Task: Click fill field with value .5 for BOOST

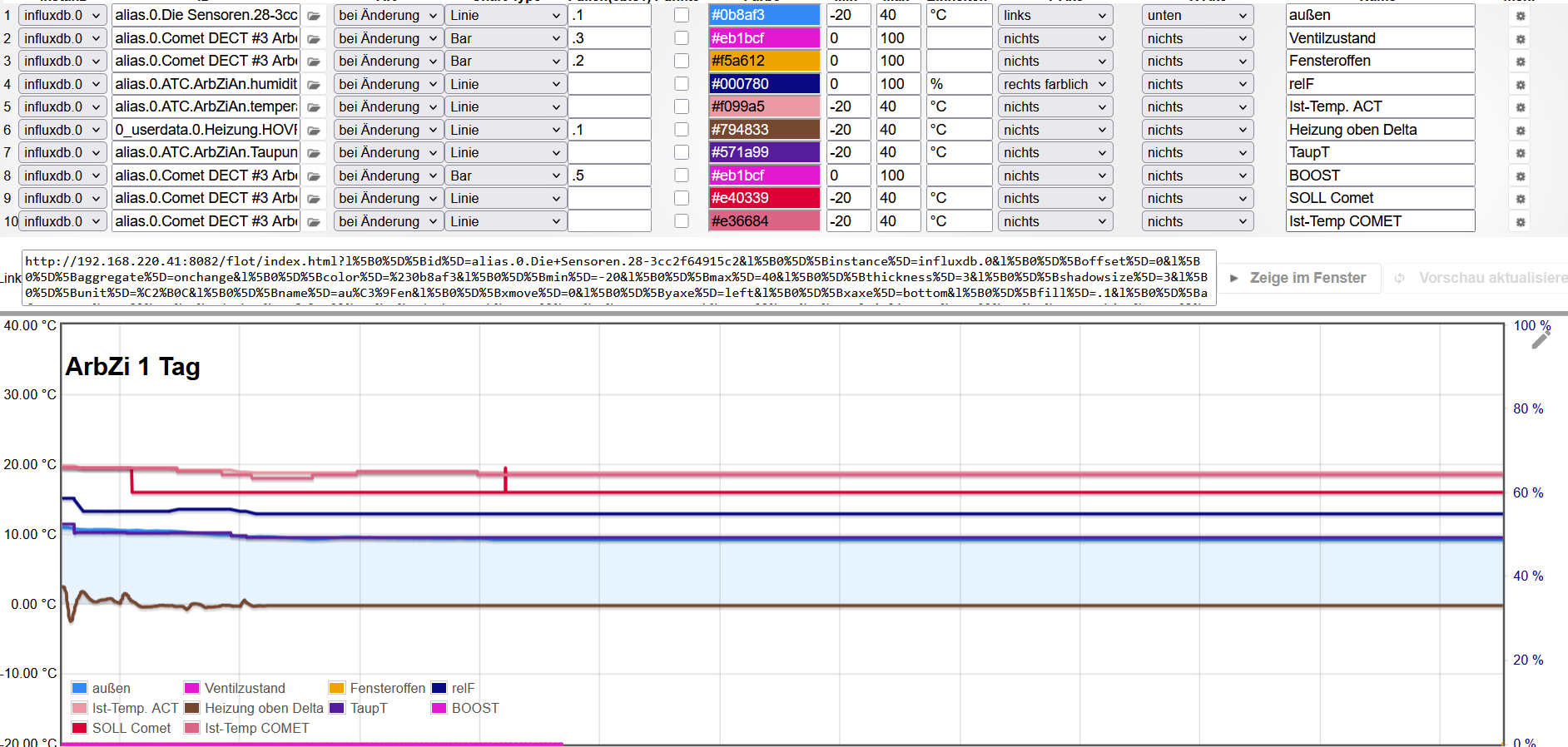Action: pos(609,176)
